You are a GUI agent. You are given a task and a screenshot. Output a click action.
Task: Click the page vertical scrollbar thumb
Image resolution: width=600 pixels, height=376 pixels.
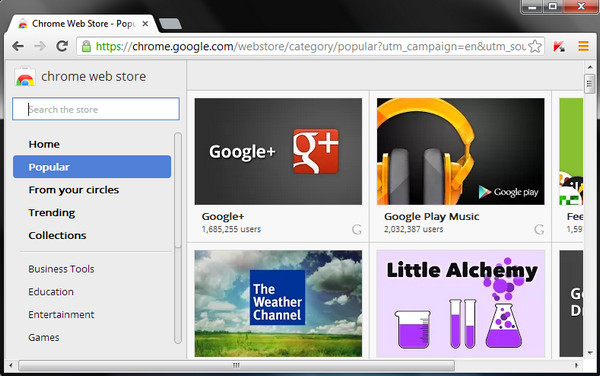click(590, 84)
